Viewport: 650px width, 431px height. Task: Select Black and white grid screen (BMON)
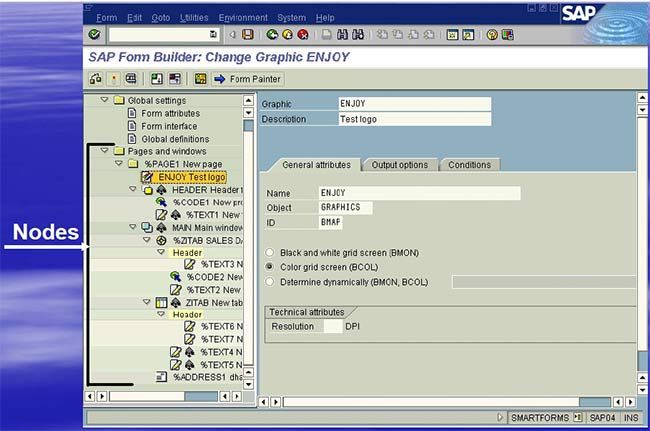(x=270, y=252)
